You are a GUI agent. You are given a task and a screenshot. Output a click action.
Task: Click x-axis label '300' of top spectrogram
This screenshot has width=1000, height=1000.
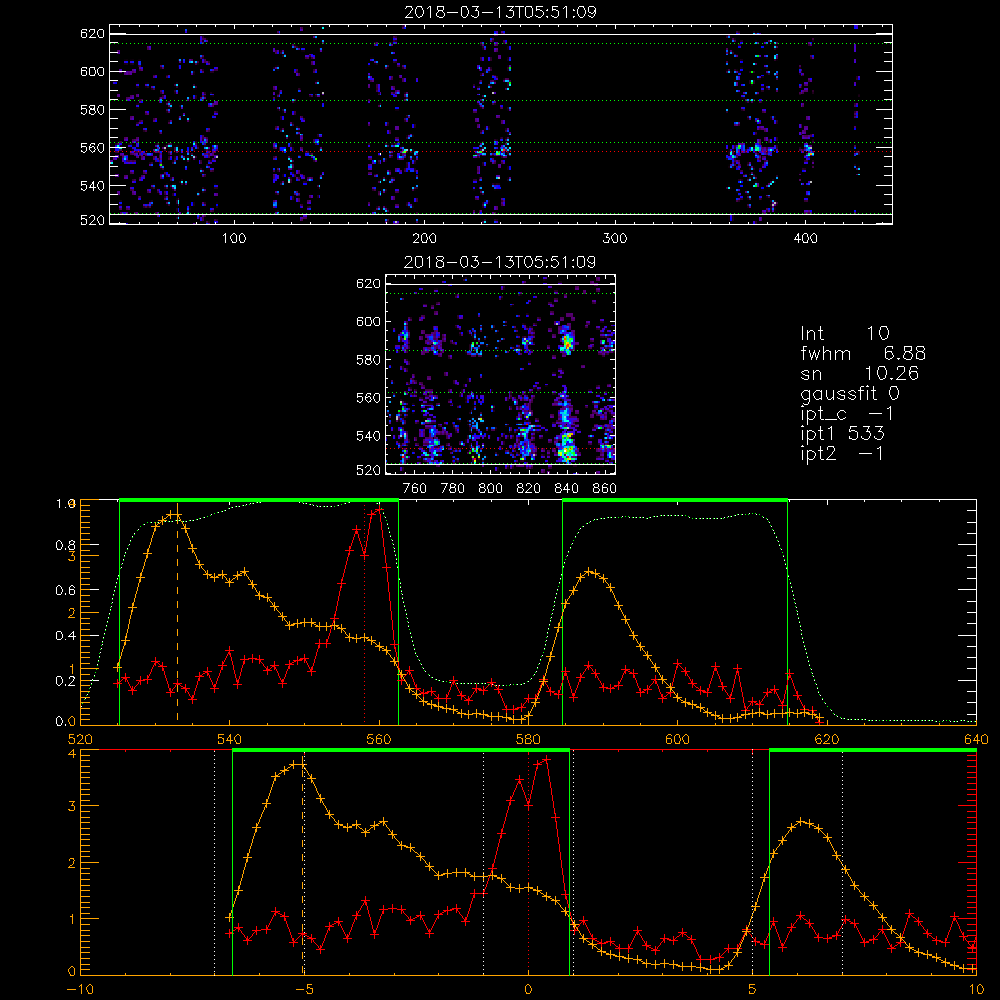(x=615, y=239)
